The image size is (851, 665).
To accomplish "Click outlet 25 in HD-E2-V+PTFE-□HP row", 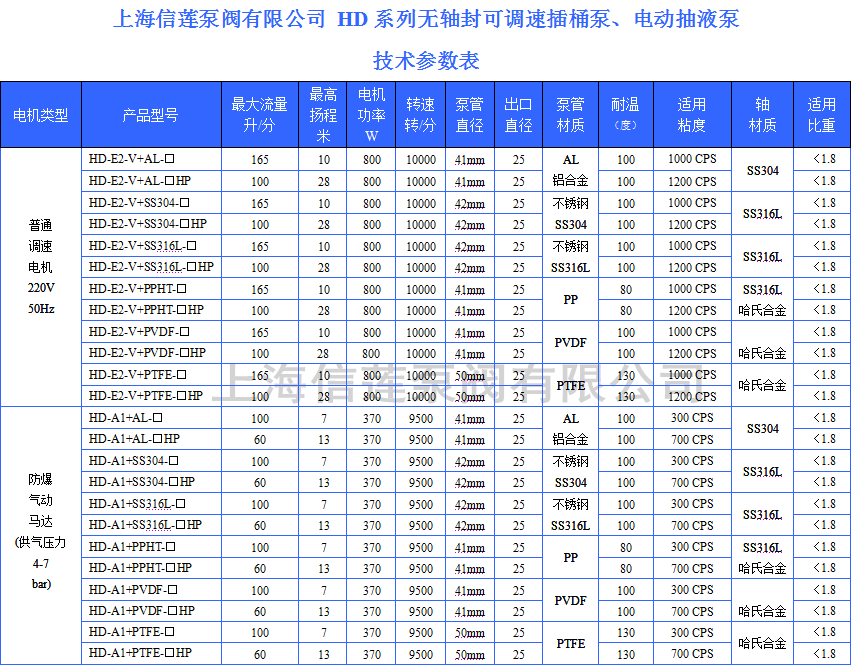I will click(519, 396).
